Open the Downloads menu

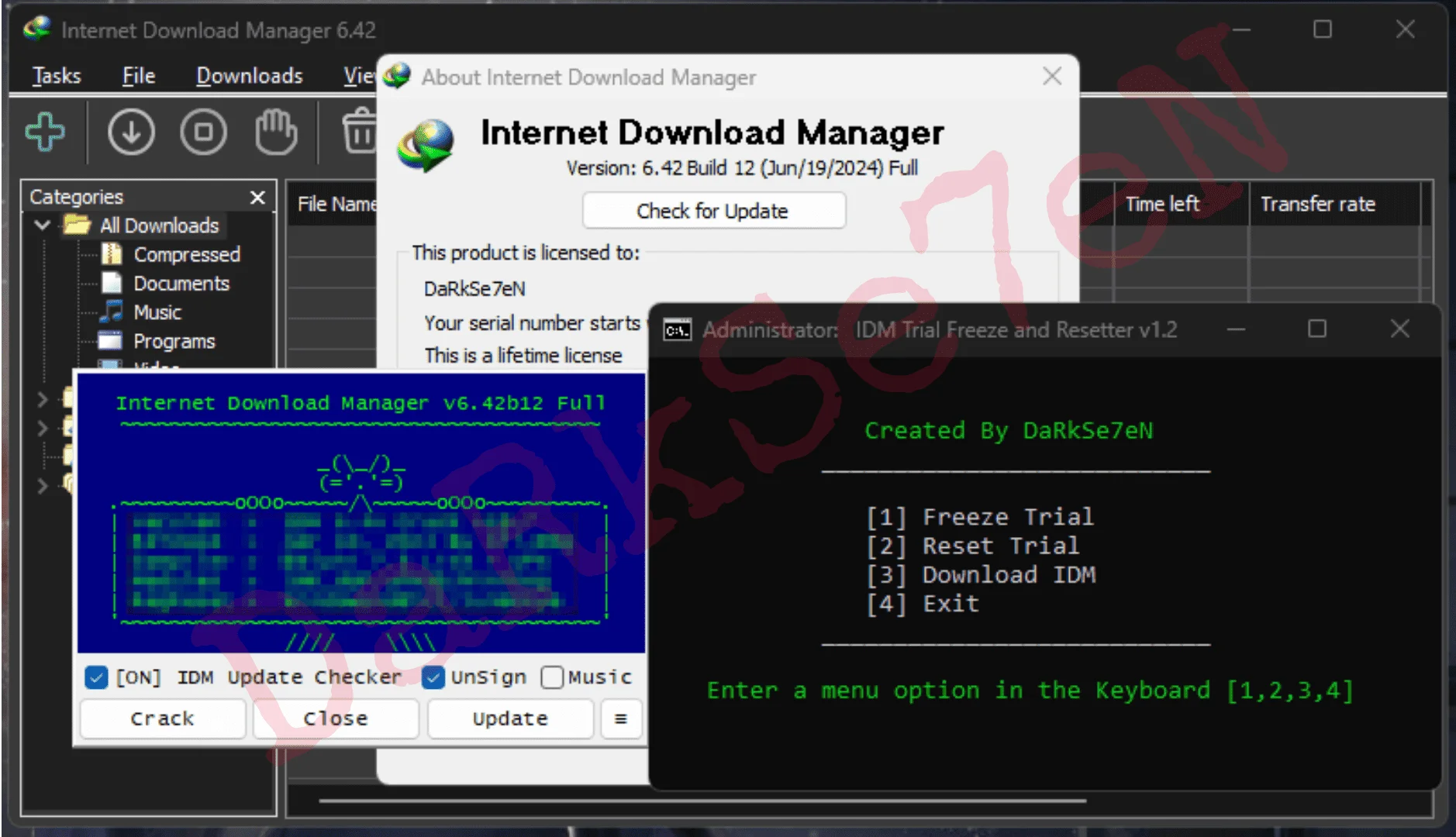point(250,75)
